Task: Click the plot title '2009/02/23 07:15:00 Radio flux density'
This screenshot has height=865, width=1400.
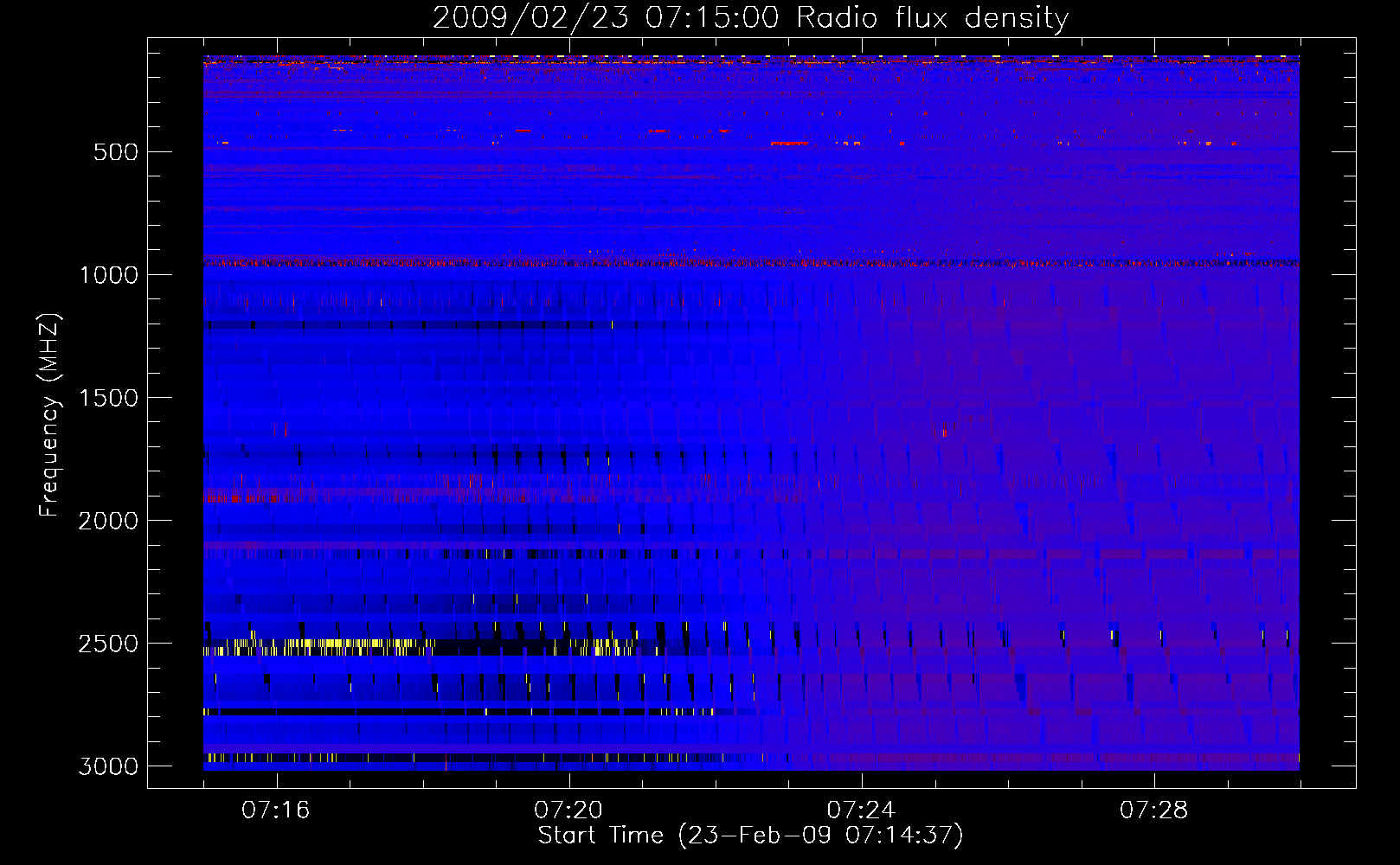Action: pyautogui.click(x=750, y=18)
